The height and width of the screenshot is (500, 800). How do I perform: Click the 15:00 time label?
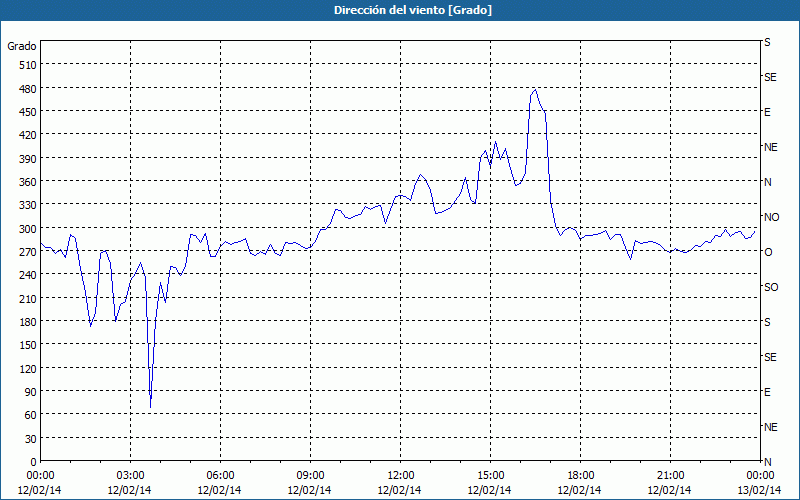pyautogui.click(x=490, y=476)
